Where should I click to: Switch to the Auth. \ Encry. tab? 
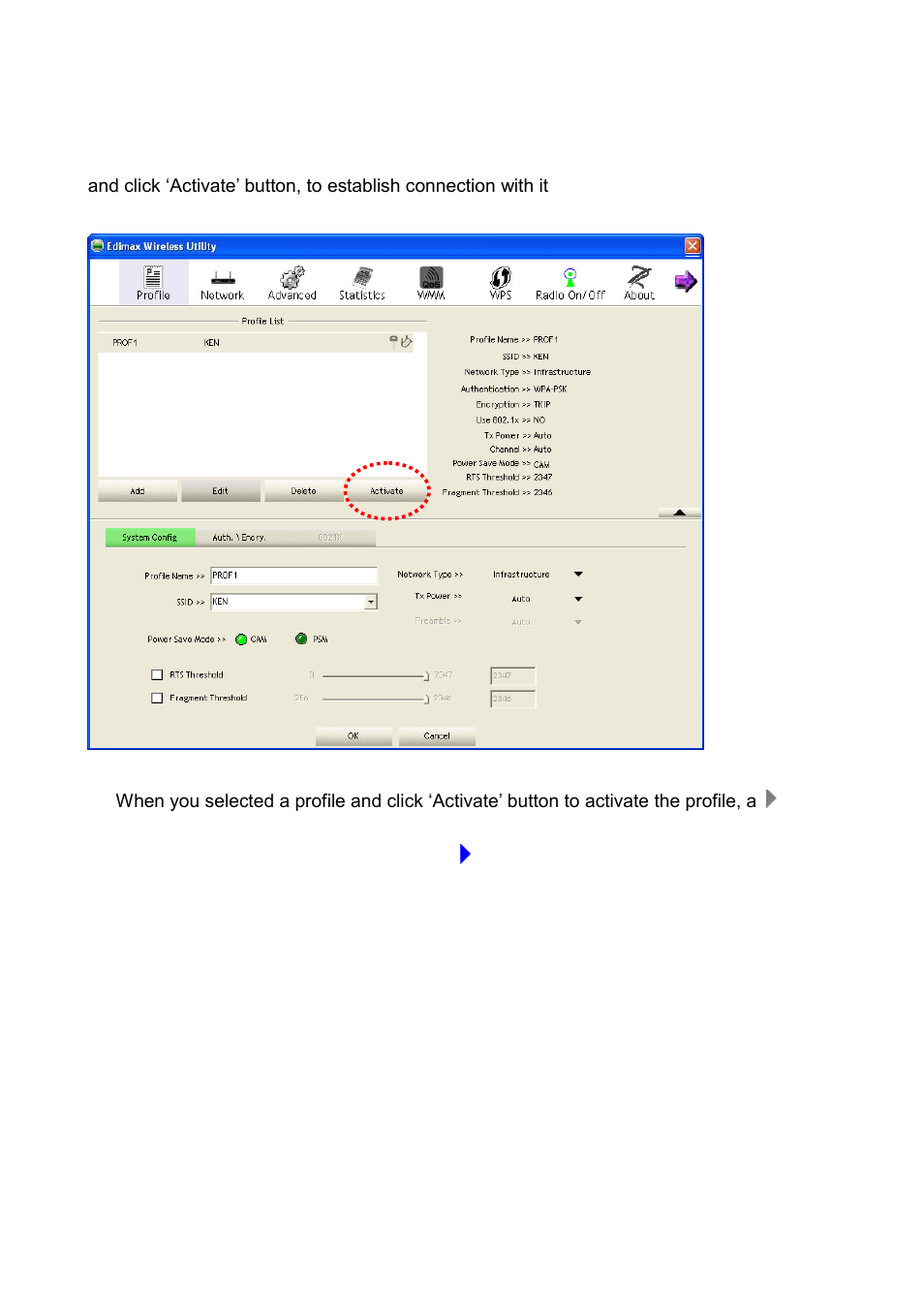[x=239, y=537]
